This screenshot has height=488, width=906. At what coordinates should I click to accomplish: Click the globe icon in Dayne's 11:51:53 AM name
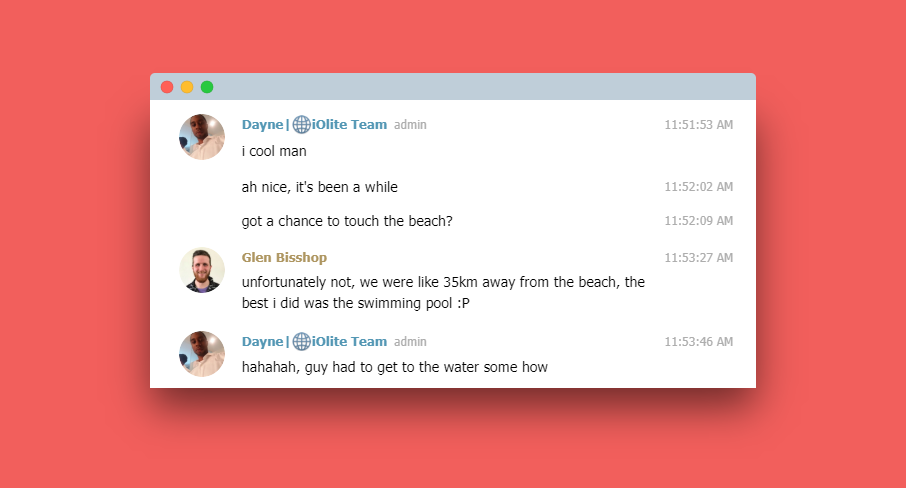(301, 125)
